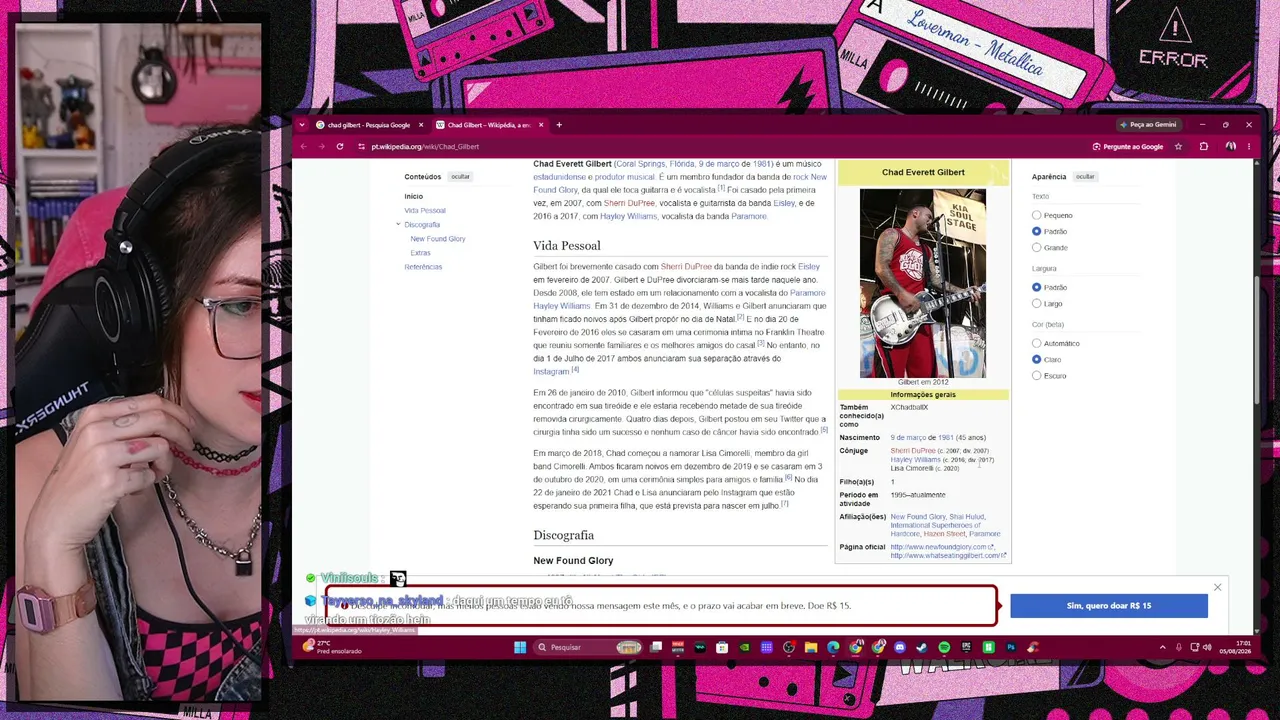Go to Referências in the contents
This screenshot has width=1280, height=720.
423,267
